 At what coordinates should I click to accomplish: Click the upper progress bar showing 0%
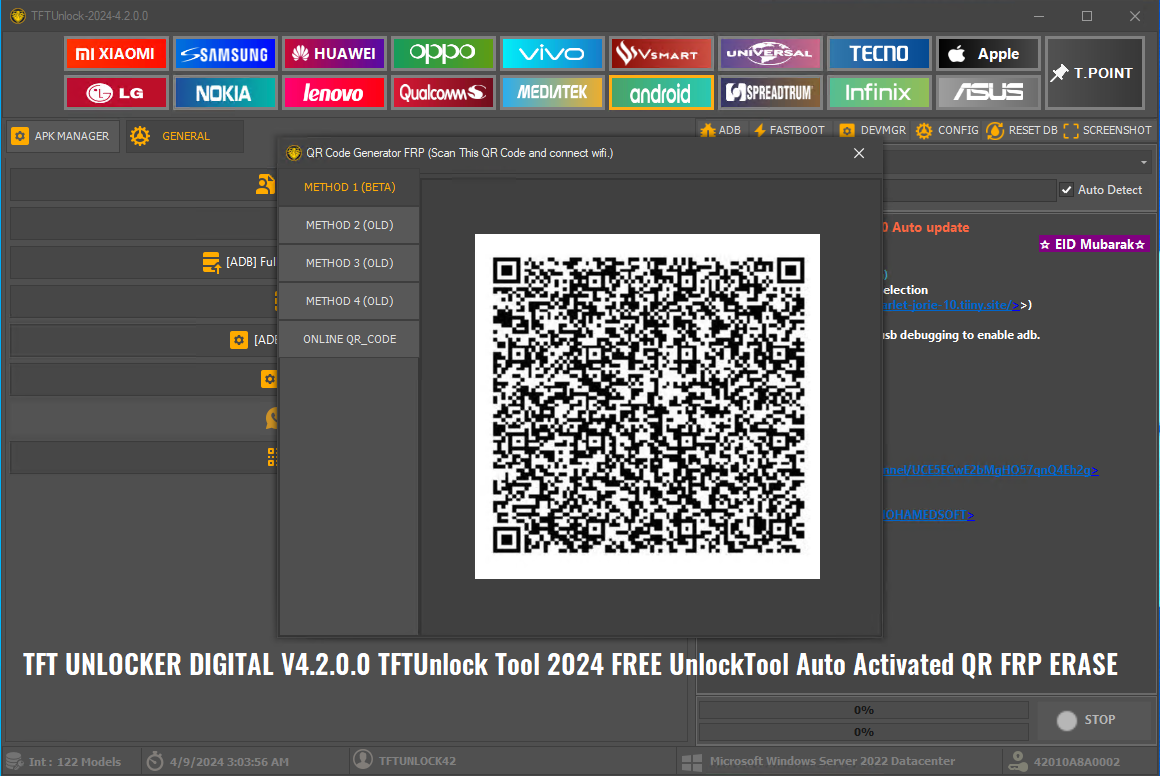click(863, 710)
